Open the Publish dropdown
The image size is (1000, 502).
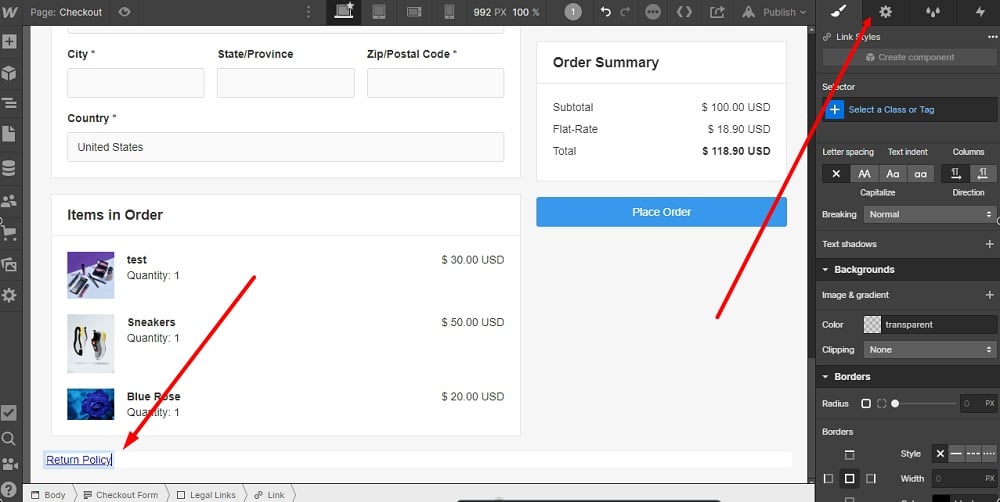(774, 12)
